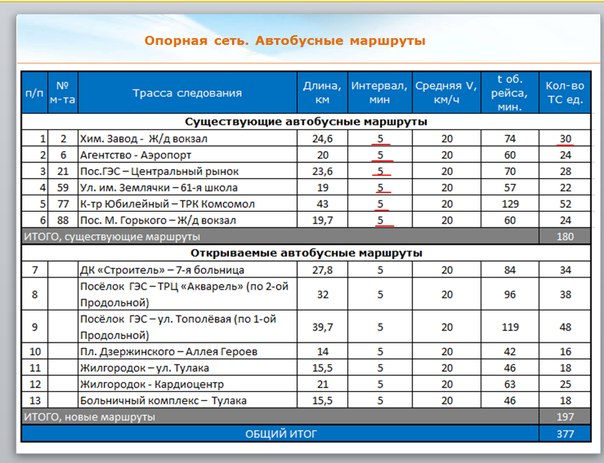Click the 't об. рейса, мин.' header
This screenshot has width=604, height=463.
click(x=510, y=93)
